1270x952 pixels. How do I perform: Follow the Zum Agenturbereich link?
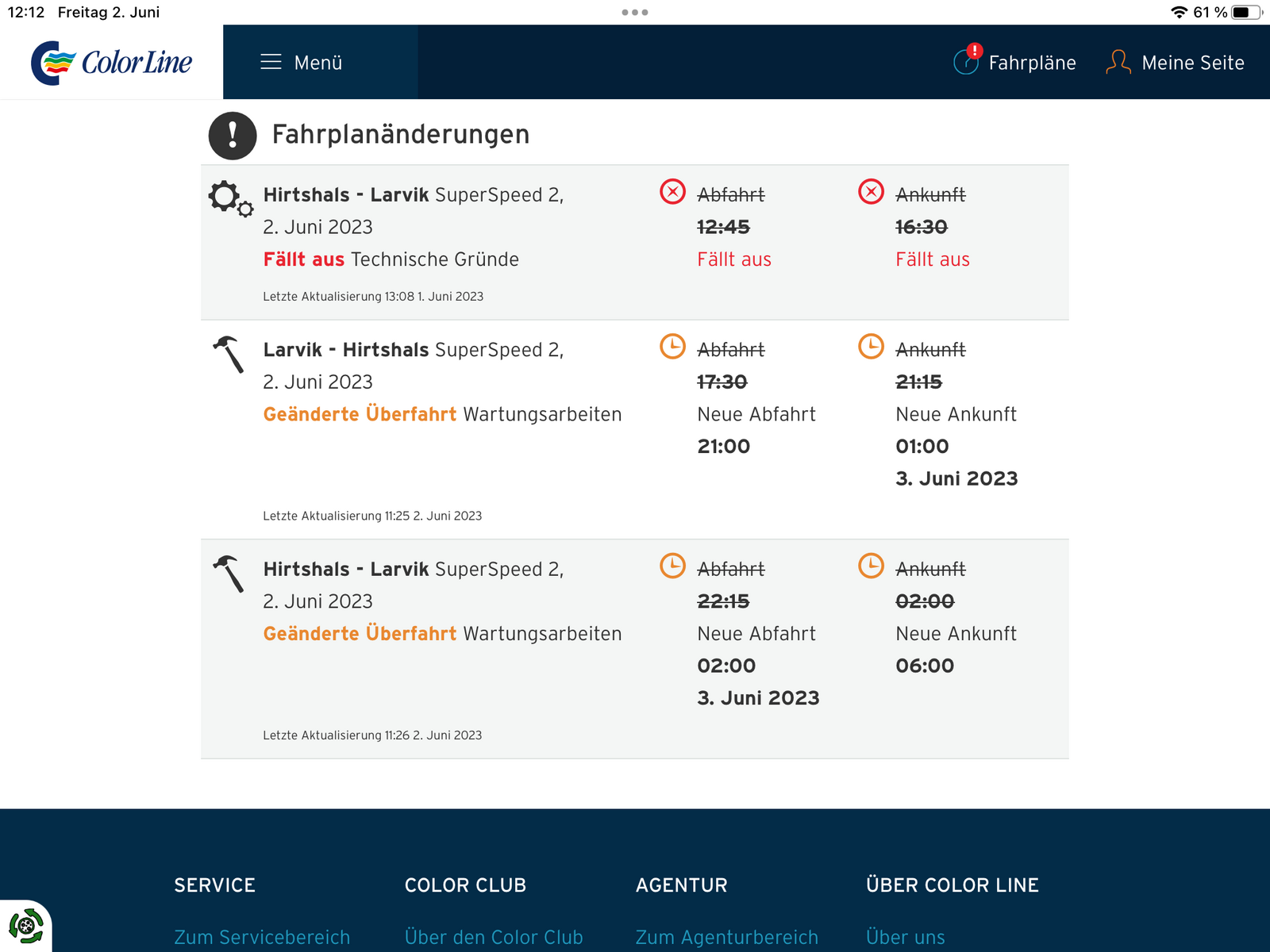pyautogui.click(x=726, y=937)
